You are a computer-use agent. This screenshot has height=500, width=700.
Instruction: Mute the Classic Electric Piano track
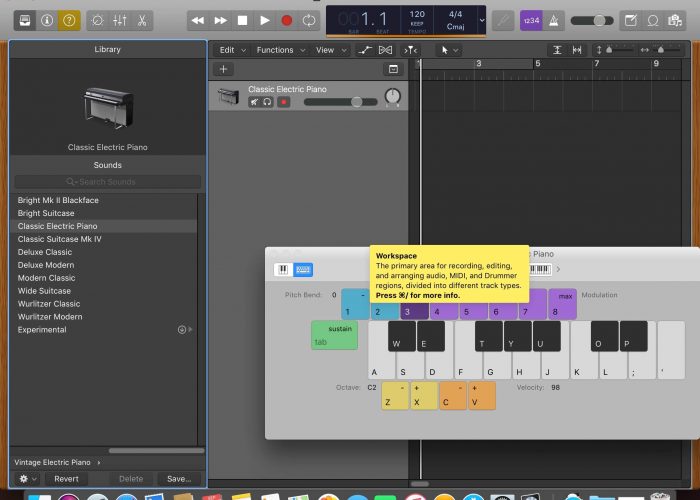[254, 102]
